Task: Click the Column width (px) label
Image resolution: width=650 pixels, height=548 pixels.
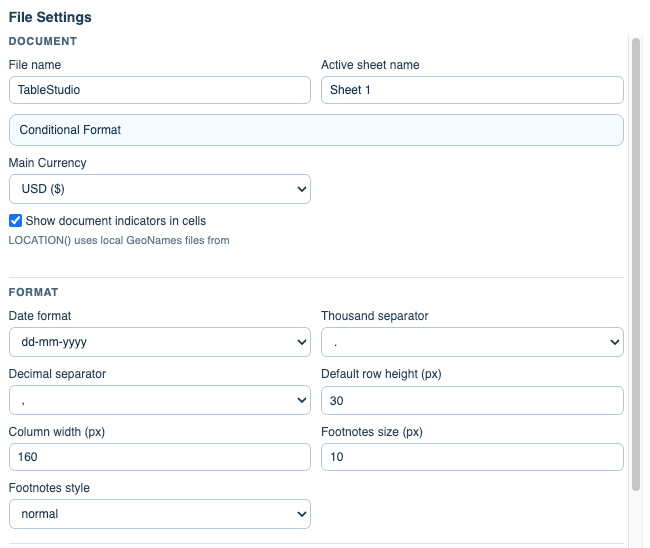Action: 57,432
